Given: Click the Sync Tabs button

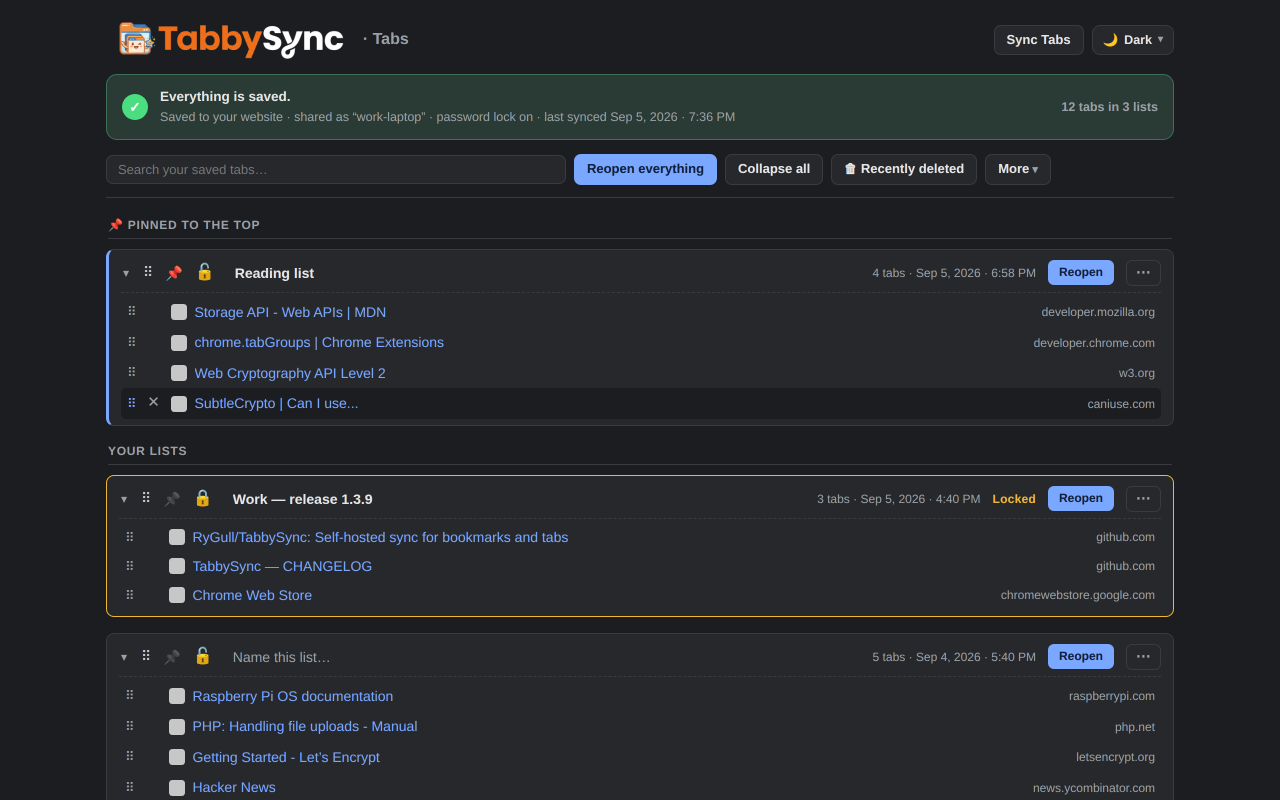Looking at the screenshot, I should pyautogui.click(x=1039, y=40).
